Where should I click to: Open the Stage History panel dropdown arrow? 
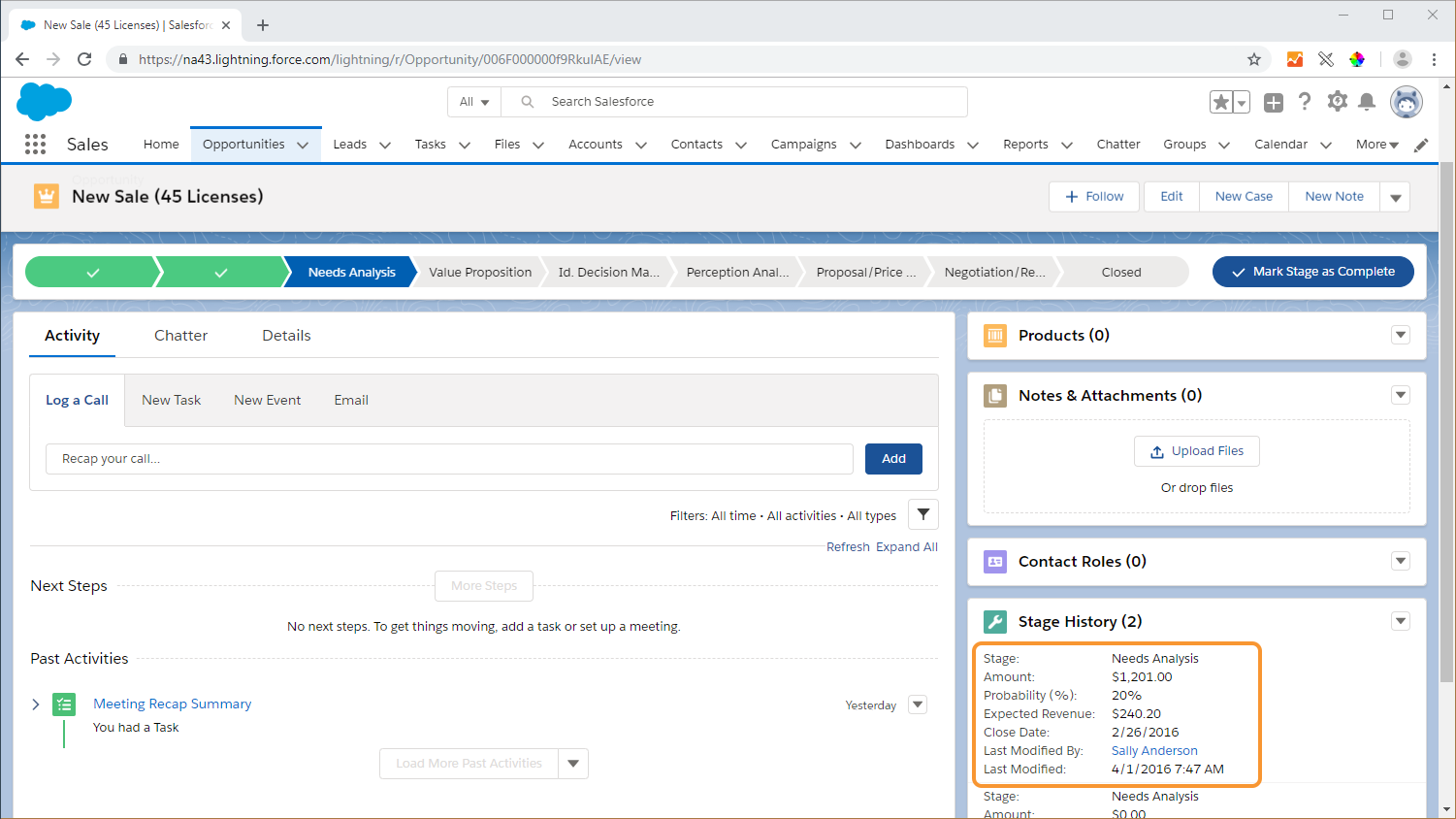pyautogui.click(x=1401, y=621)
